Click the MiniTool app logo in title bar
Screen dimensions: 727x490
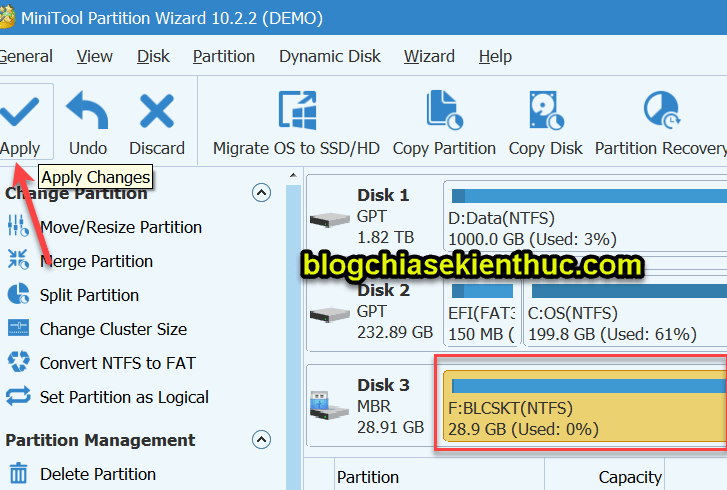[7, 18]
